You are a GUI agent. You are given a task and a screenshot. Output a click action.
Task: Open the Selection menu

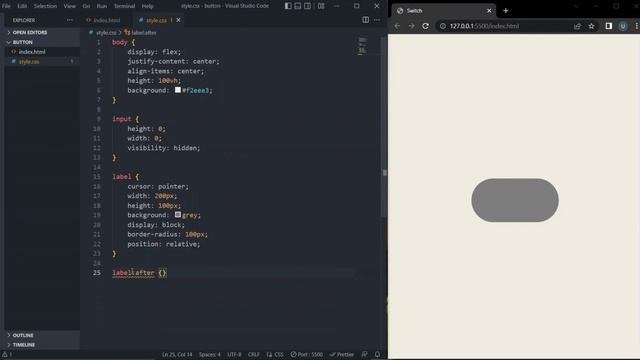pyautogui.click(x=45, y=6)
